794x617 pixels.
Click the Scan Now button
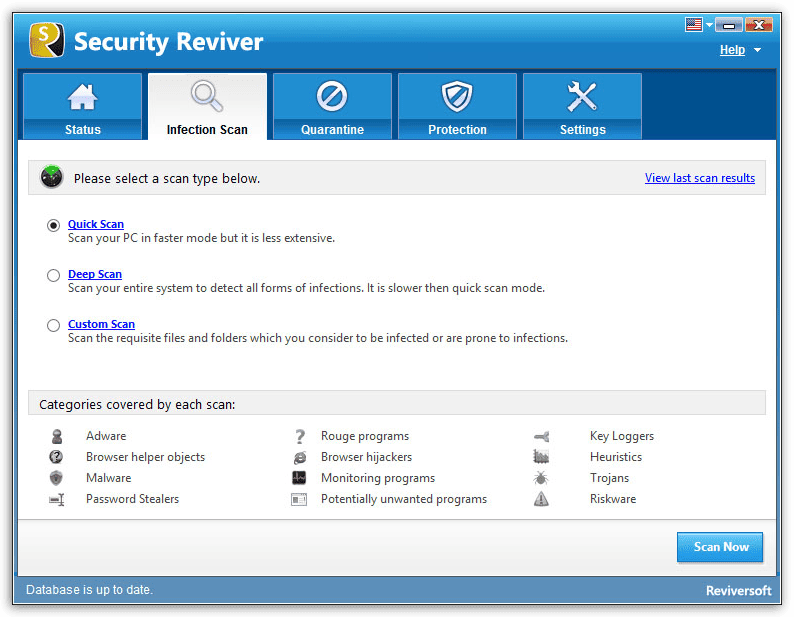720,547
